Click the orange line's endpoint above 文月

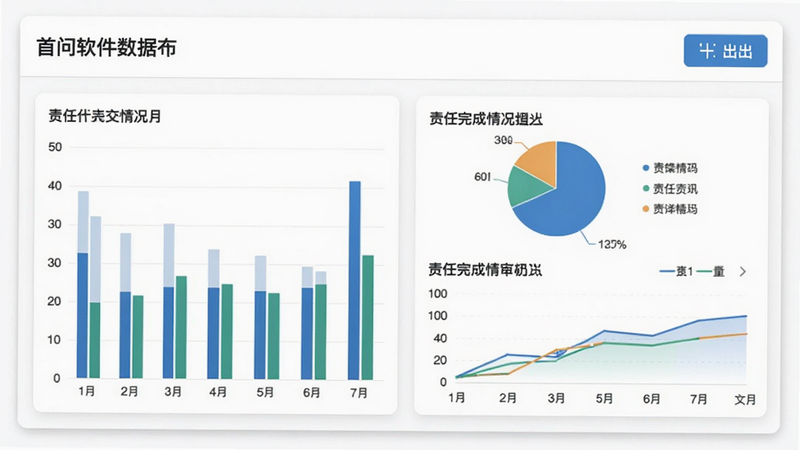[746, 334]
